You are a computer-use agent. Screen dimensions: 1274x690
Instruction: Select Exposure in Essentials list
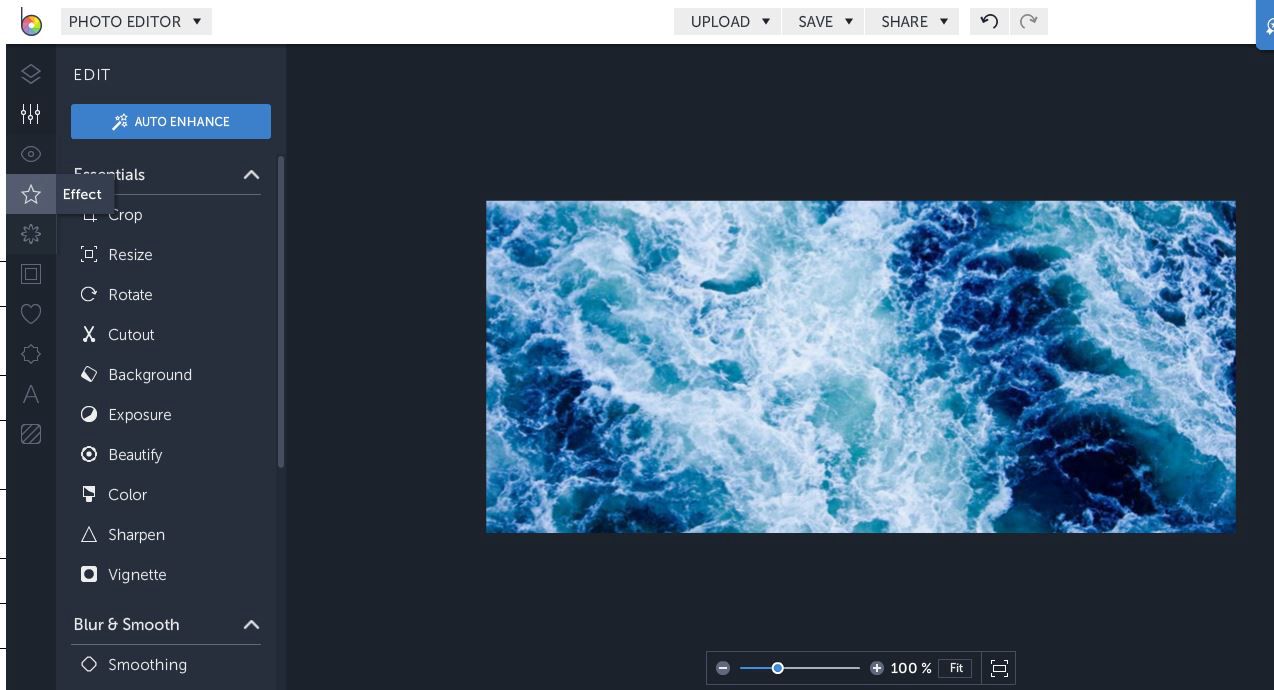tap(140, 414)
